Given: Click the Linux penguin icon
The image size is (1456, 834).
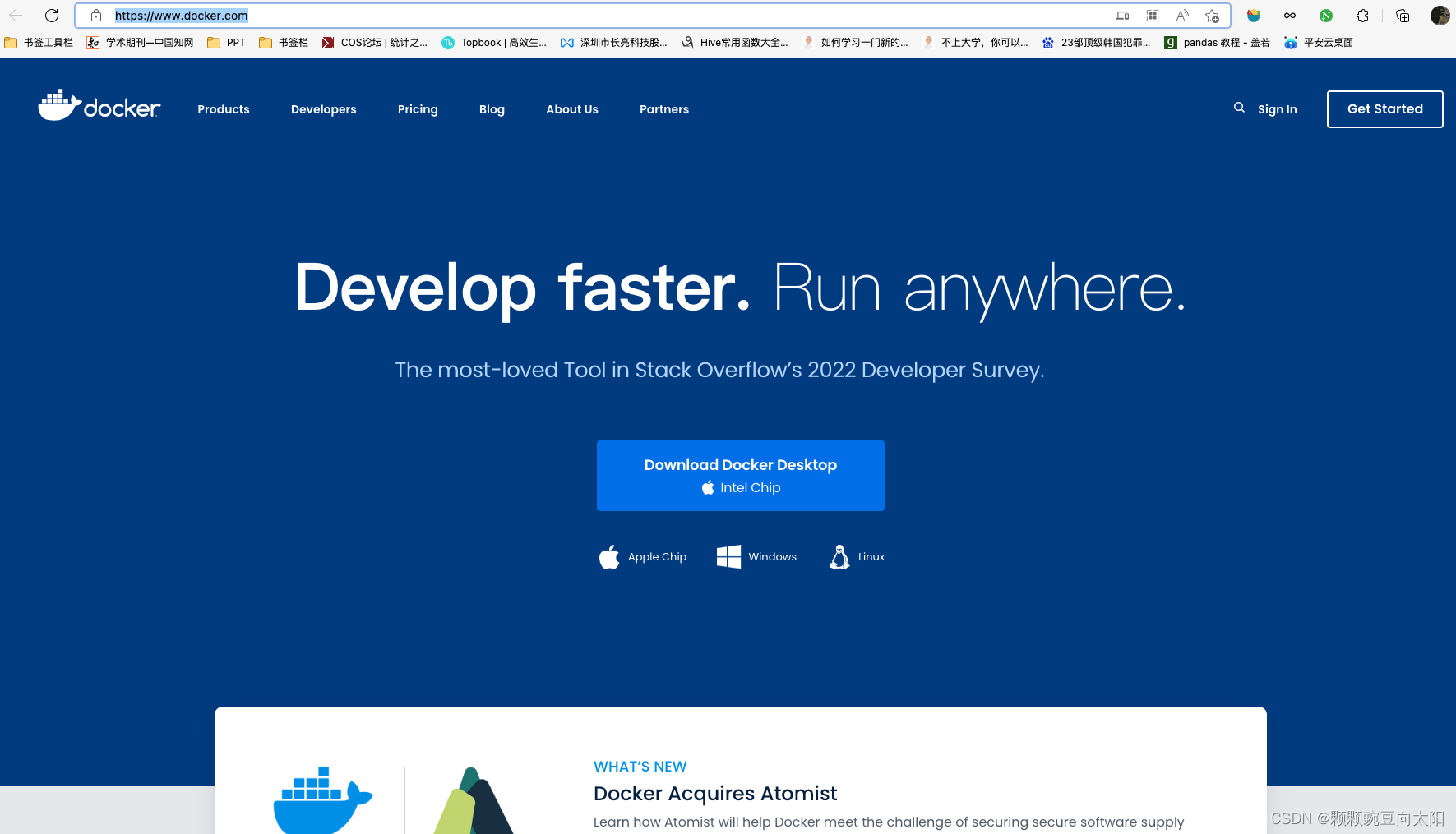Looking at the screenshot, I should (x=839, y=556).
